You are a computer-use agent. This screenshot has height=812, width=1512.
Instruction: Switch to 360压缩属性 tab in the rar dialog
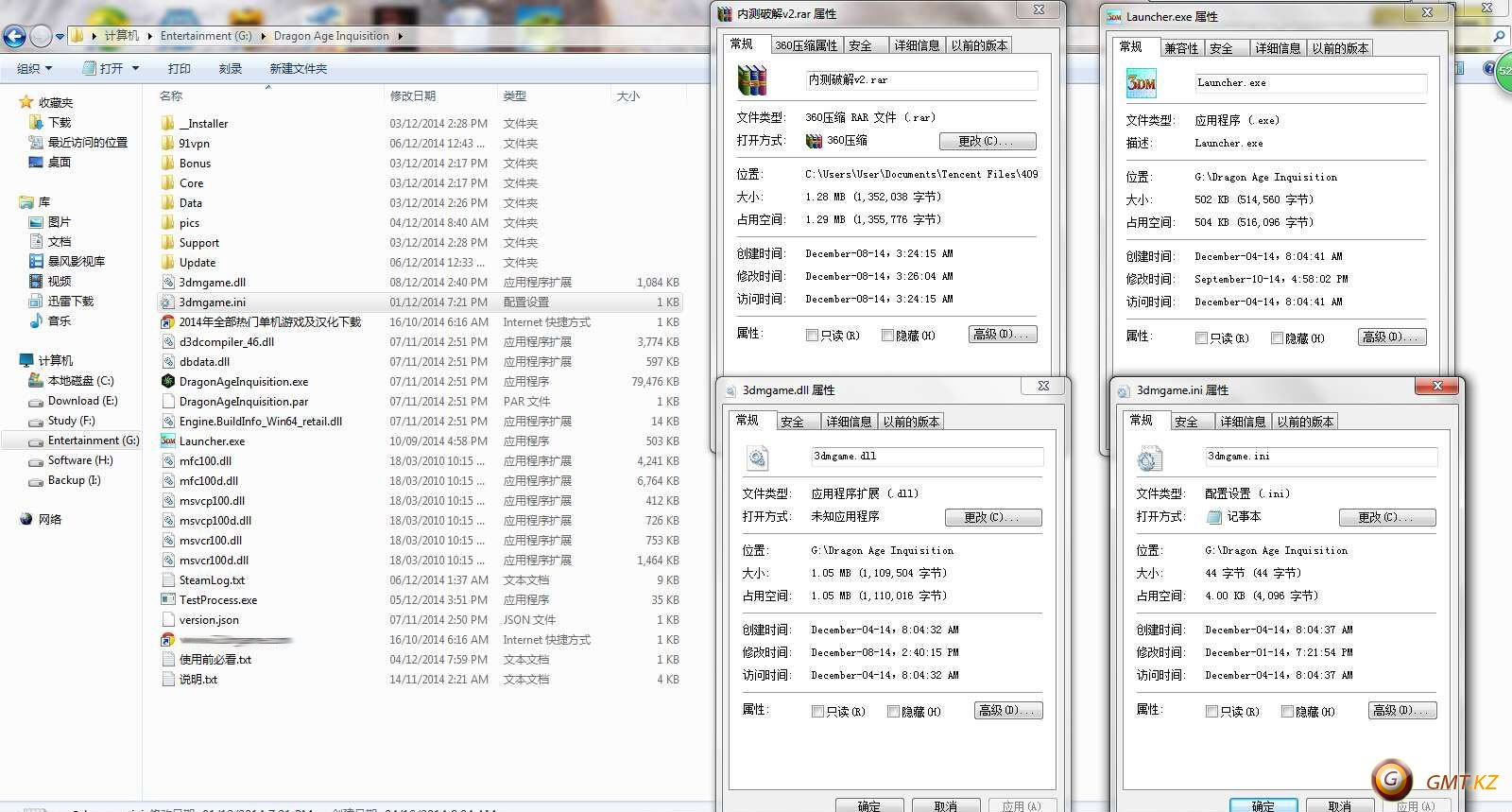coord(805,45)
